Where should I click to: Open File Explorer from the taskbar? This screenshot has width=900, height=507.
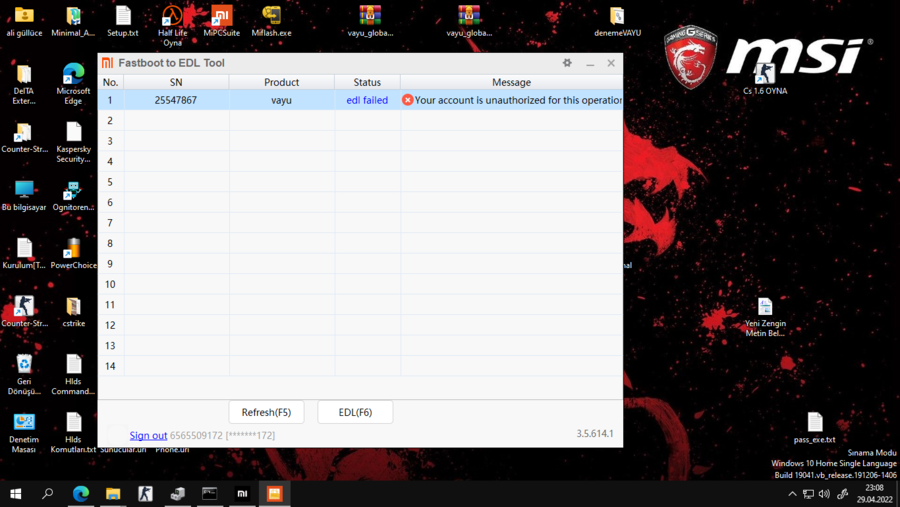(113, 494)
